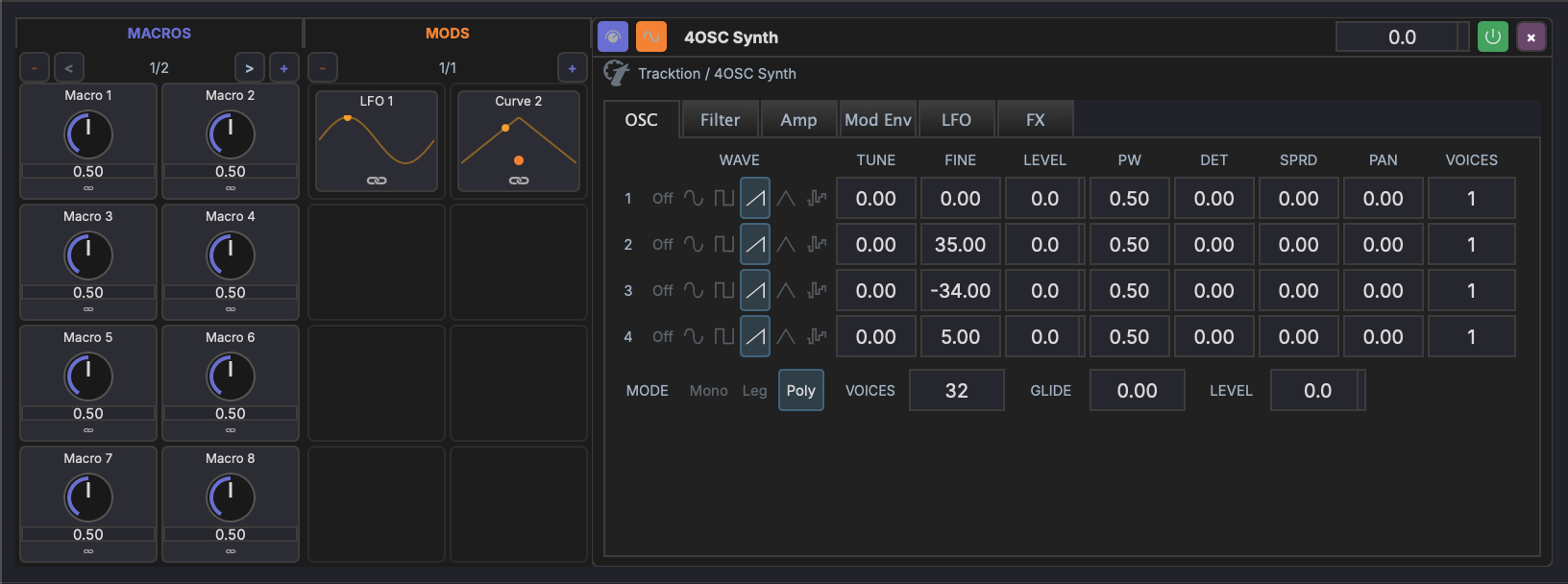This screenshot has height=584, width=1568.
Task: Switch to the LFO tab
Action: (957, 120)
